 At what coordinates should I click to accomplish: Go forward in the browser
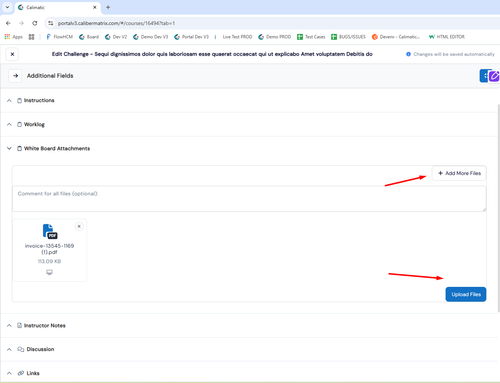[x=21, y=23]
